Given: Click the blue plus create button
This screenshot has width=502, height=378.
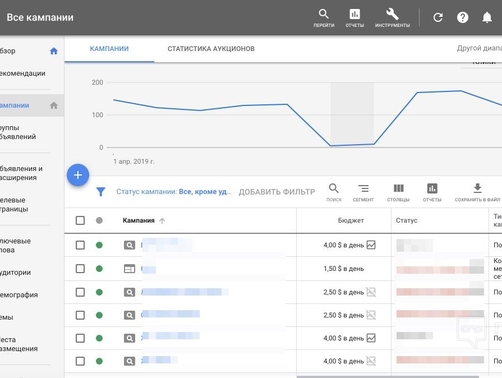Looking at the screenshot, I should pyautogui.click(x=78, y=175).
